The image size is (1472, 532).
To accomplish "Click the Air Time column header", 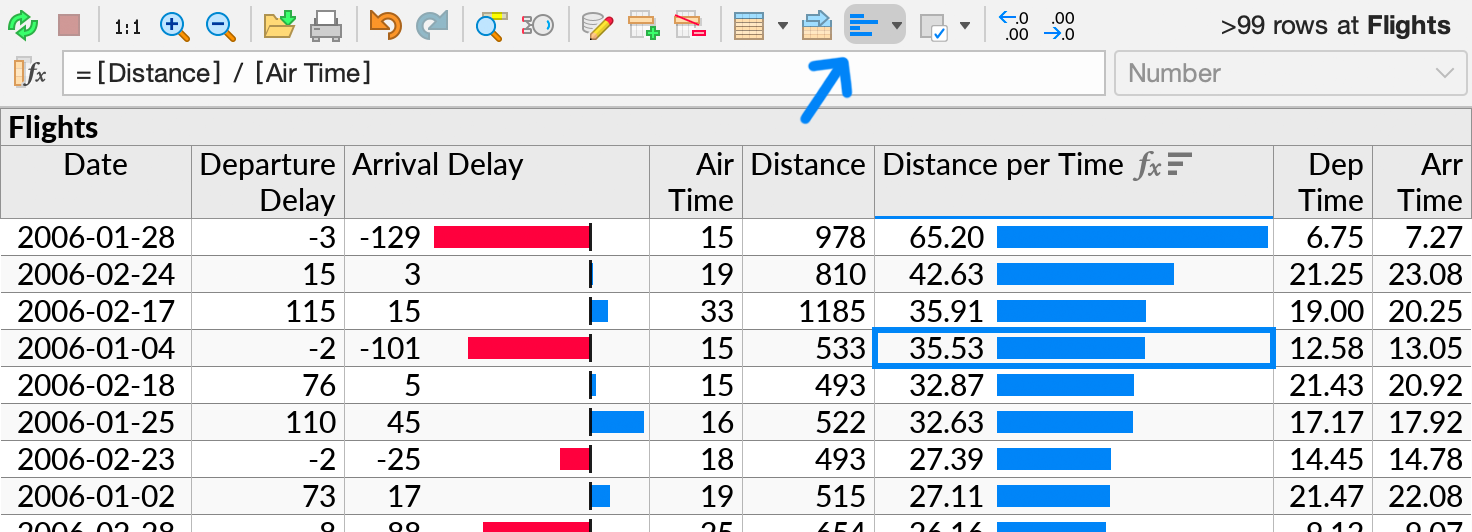I will (696, 182).
